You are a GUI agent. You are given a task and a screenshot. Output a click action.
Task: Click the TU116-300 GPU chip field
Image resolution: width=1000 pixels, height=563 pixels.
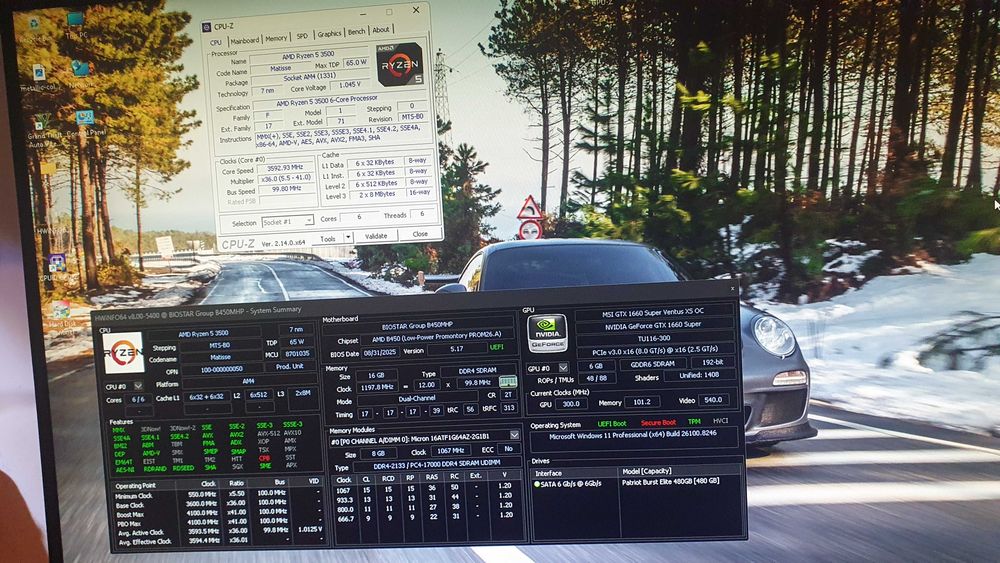pyautogui.click(x=654, y=339)
